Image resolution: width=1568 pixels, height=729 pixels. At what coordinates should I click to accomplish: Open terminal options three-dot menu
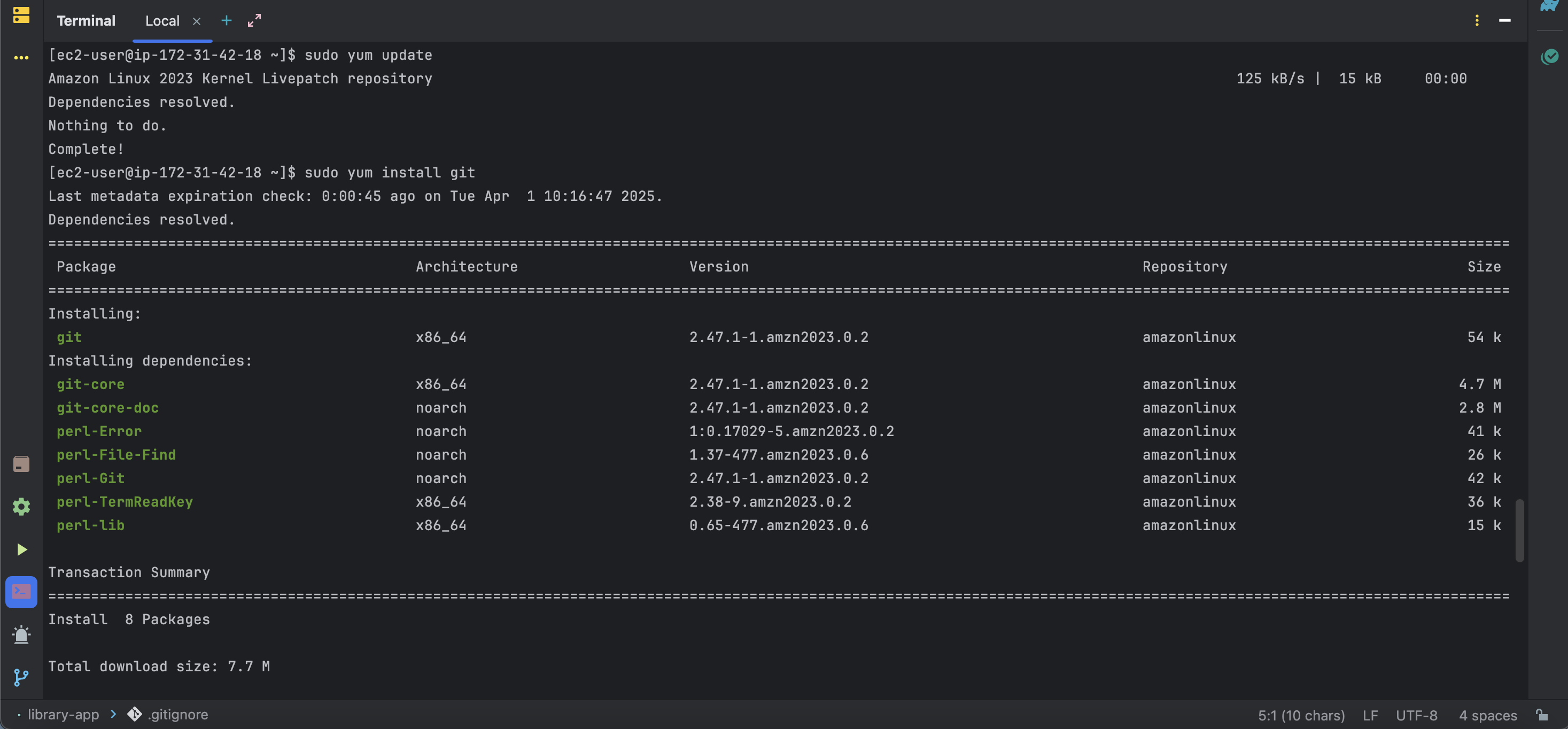[1477, 21]
